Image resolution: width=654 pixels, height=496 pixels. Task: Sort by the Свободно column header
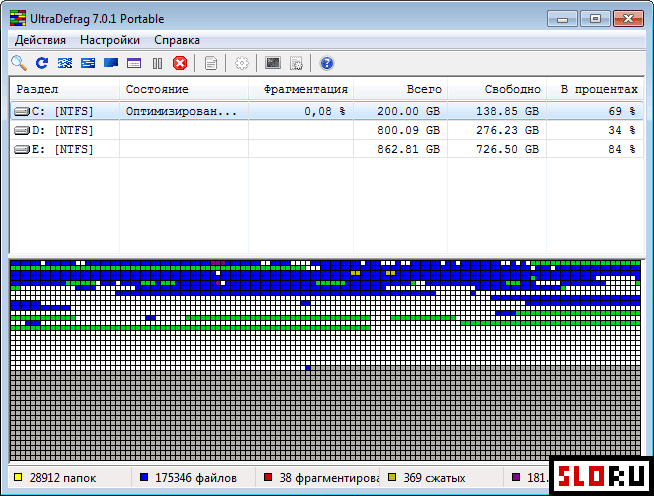tap(497, 89)
